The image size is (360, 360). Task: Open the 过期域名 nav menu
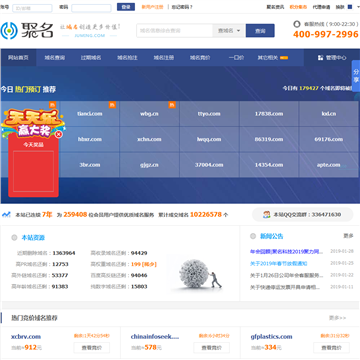click(91, 58)
